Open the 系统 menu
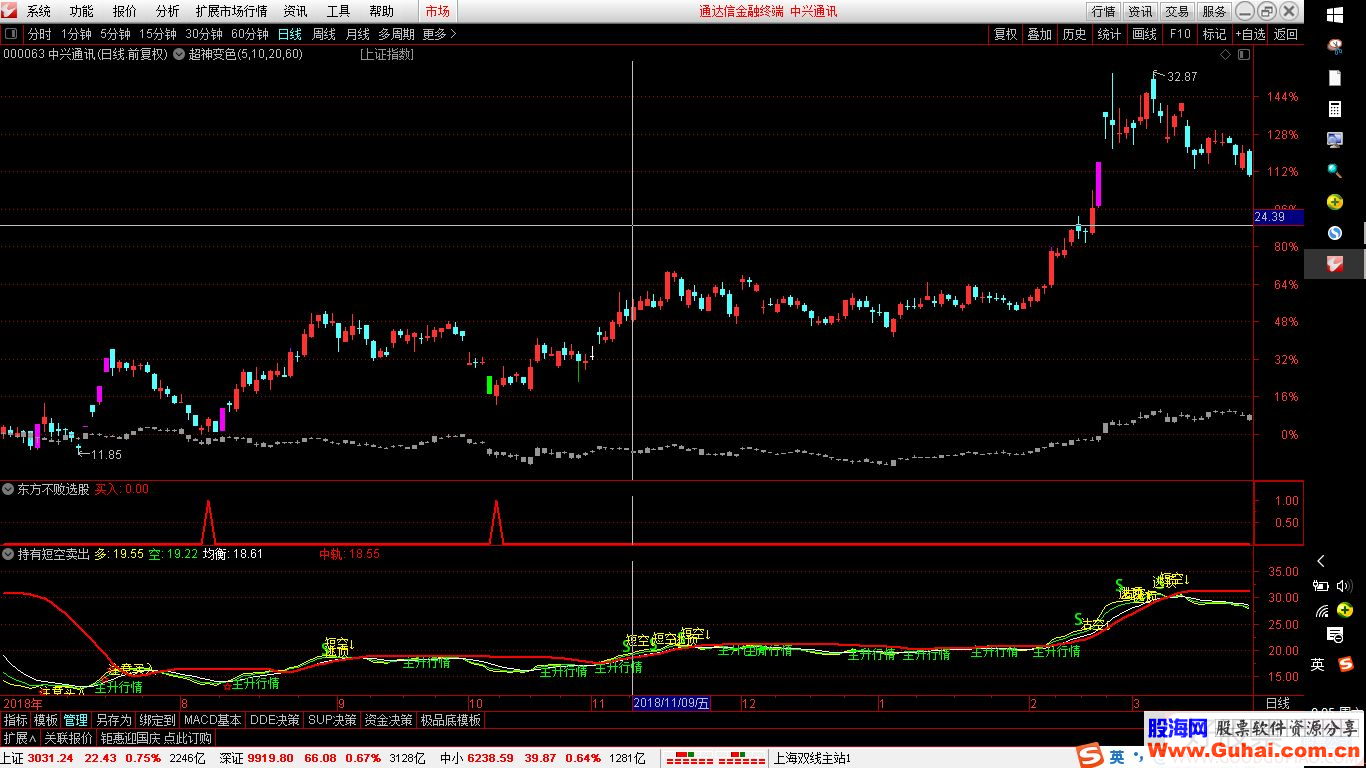 pyautogui.click(x=39, y=11)
